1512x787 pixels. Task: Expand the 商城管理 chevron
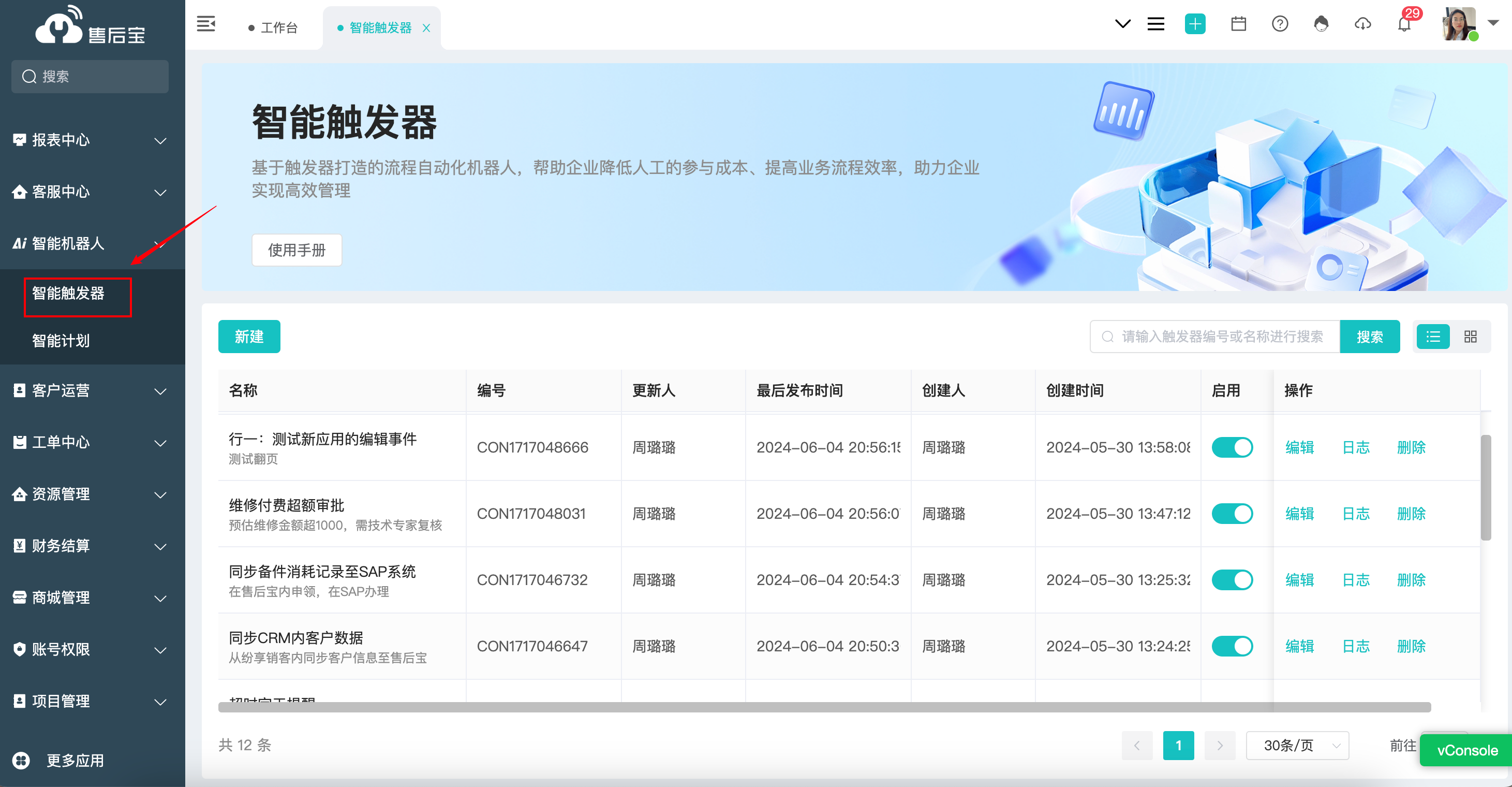(160, 599)
